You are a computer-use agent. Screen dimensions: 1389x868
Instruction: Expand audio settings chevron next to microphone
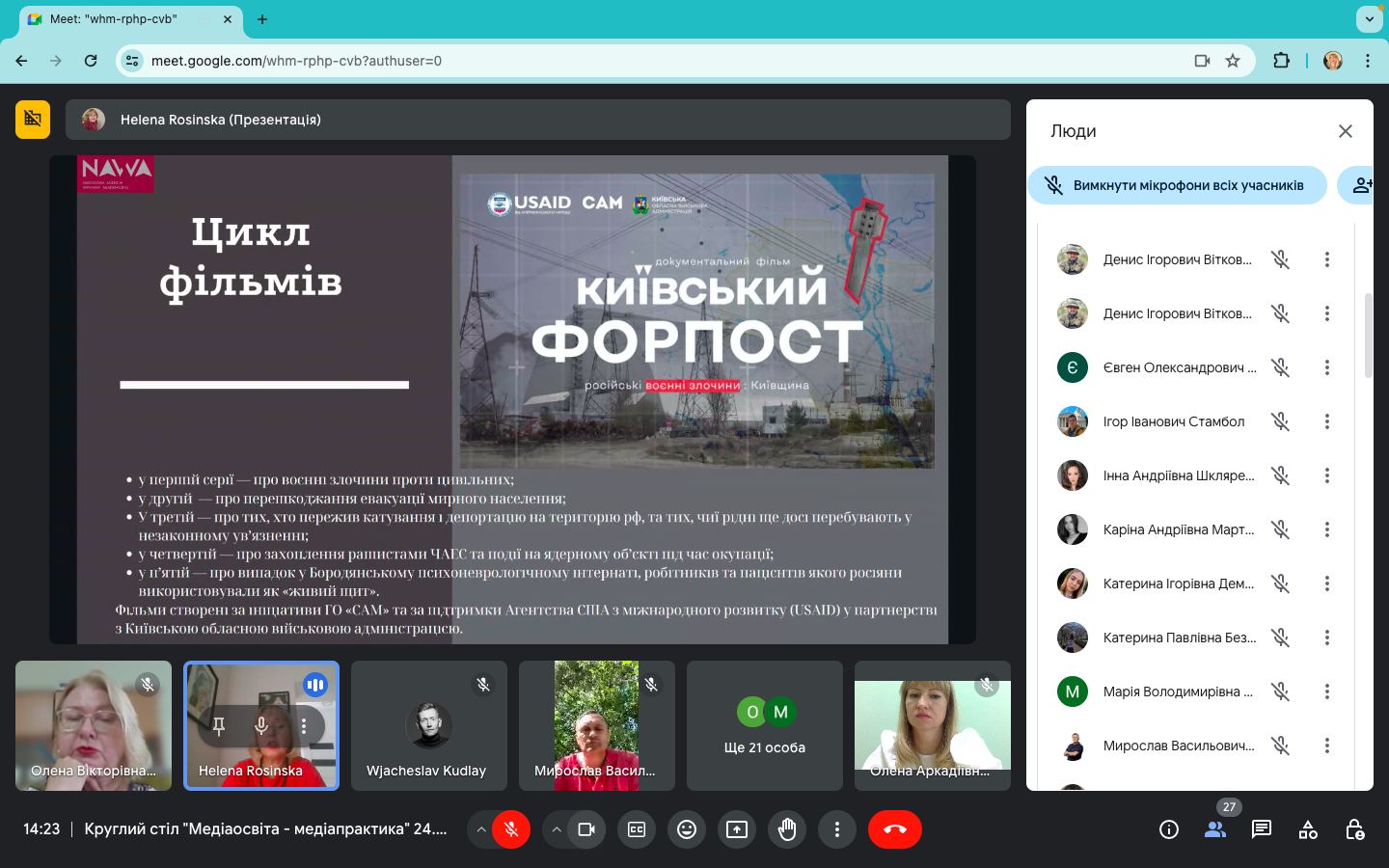481,829
